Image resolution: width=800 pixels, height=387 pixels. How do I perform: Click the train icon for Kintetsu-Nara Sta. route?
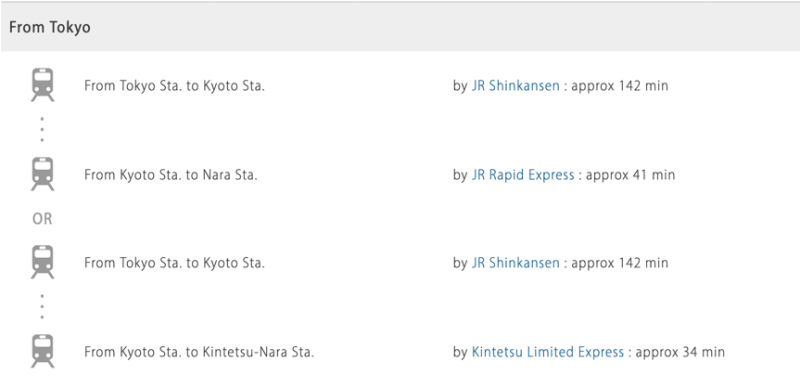(42, 351)
